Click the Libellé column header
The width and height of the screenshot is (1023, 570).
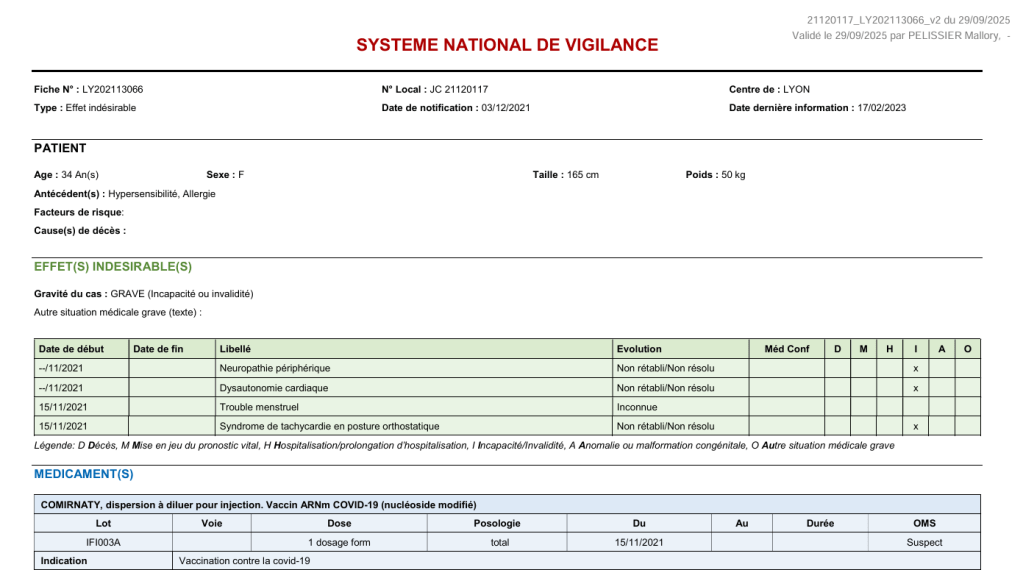tap(235, 349)
